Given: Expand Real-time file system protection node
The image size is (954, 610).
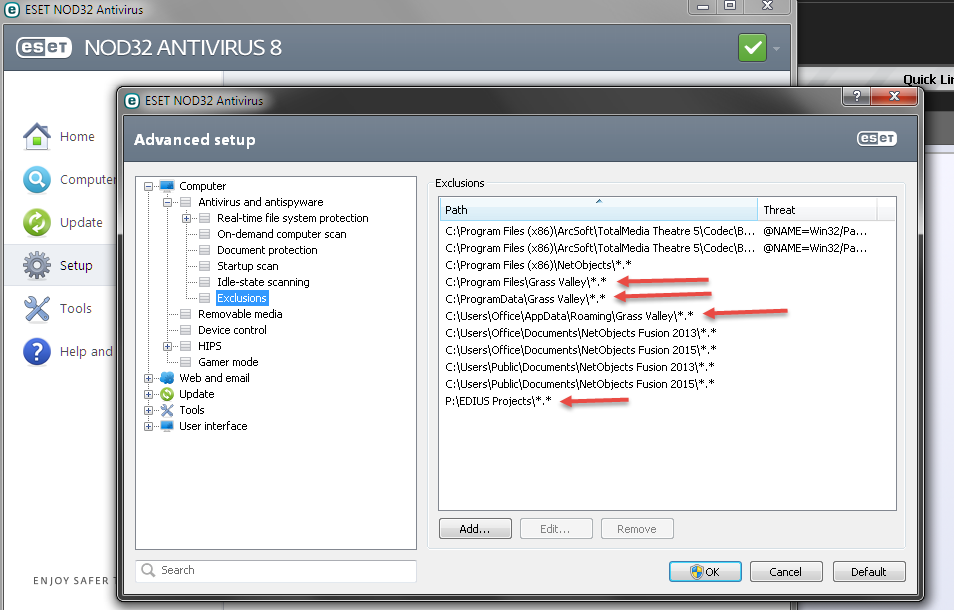Looking at the screenshot, I should (x=186, y=218).
